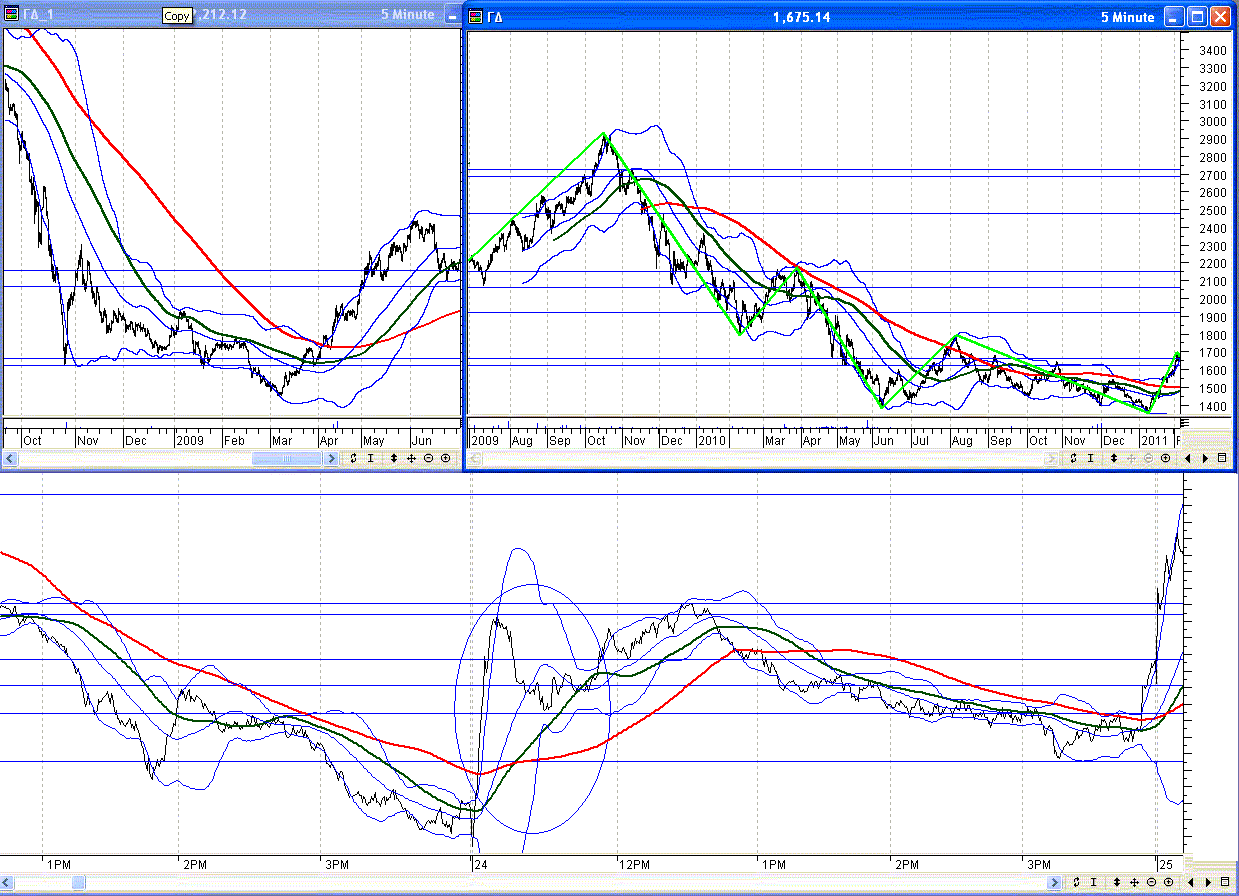Click zoom in icon on top-left chart toolbar
The image size is (1239, 896).
[445, 458]
